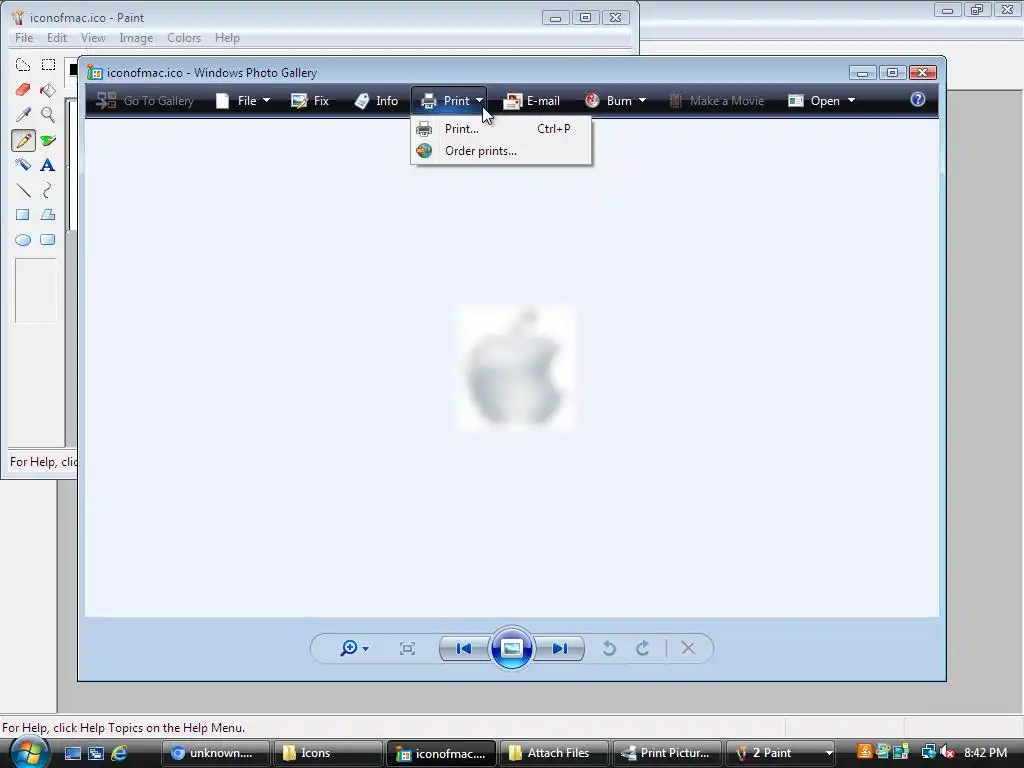Open Paint's File menu
The width and height of the screenshot is (1024, 768).
click(x=24, y=38)
